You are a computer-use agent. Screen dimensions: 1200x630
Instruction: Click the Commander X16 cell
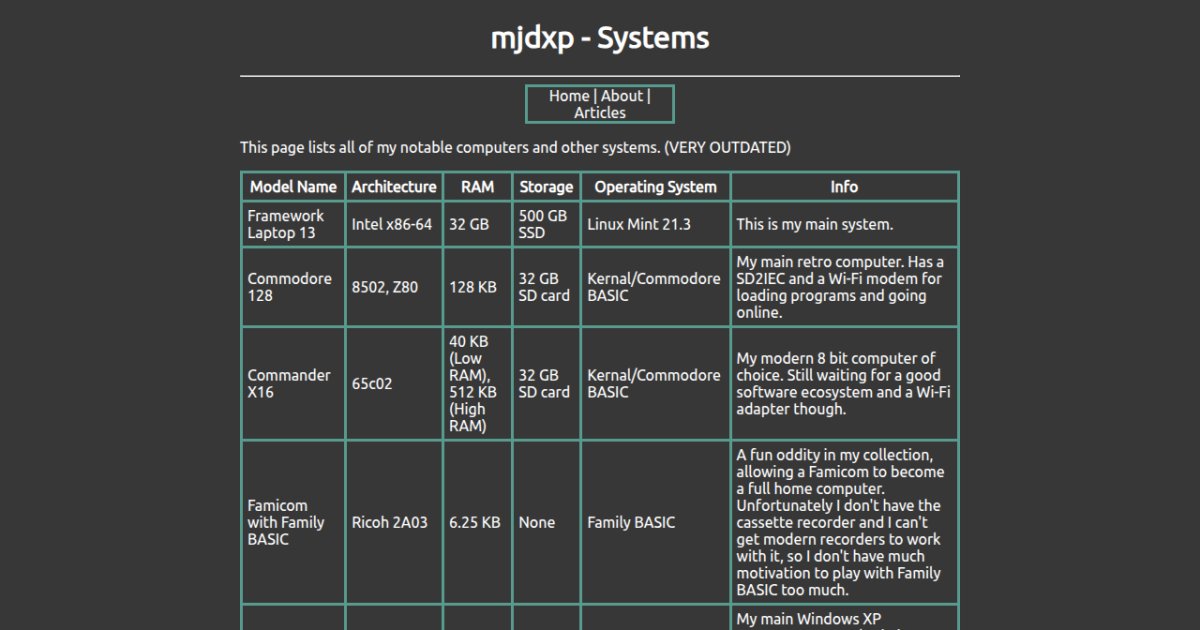pos(293,383)
